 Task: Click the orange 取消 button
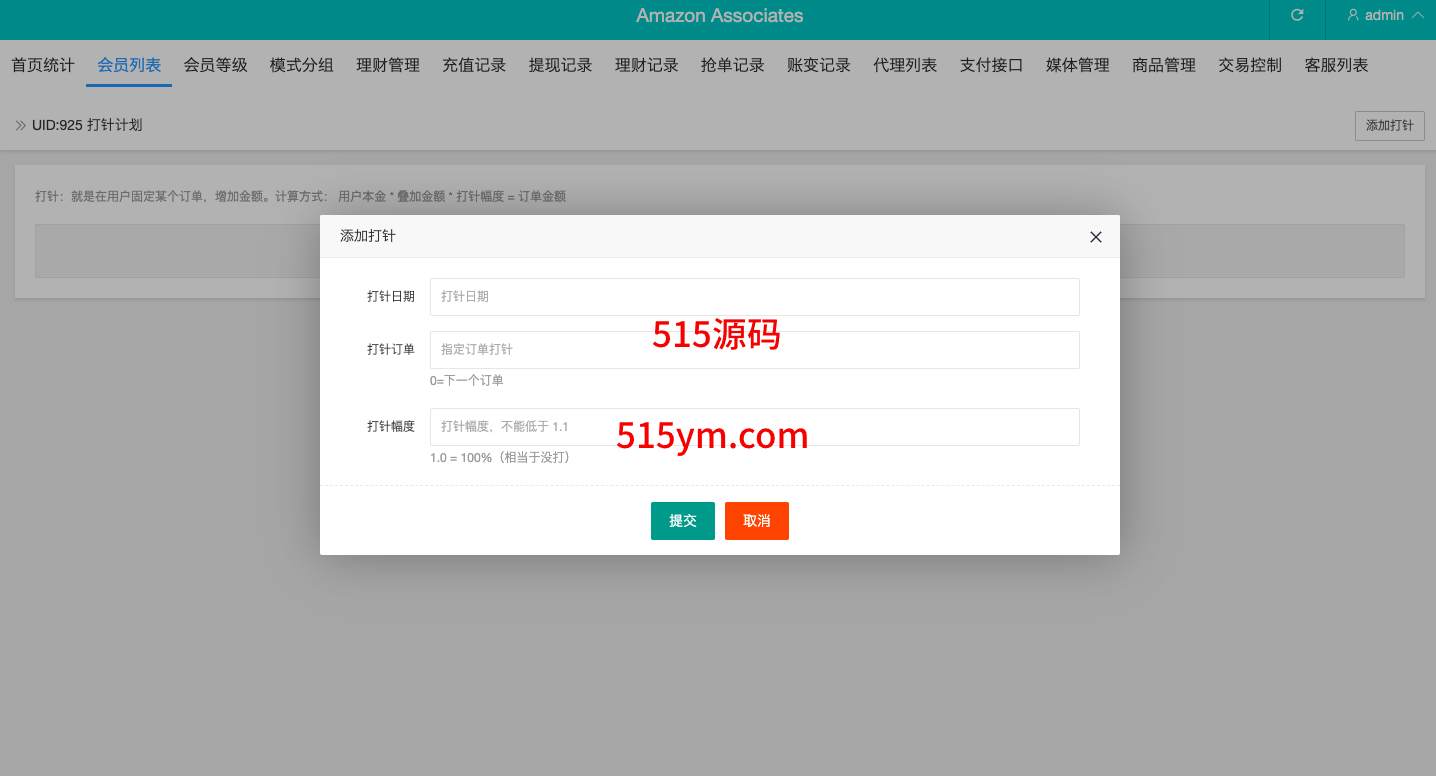coord(756,521)
